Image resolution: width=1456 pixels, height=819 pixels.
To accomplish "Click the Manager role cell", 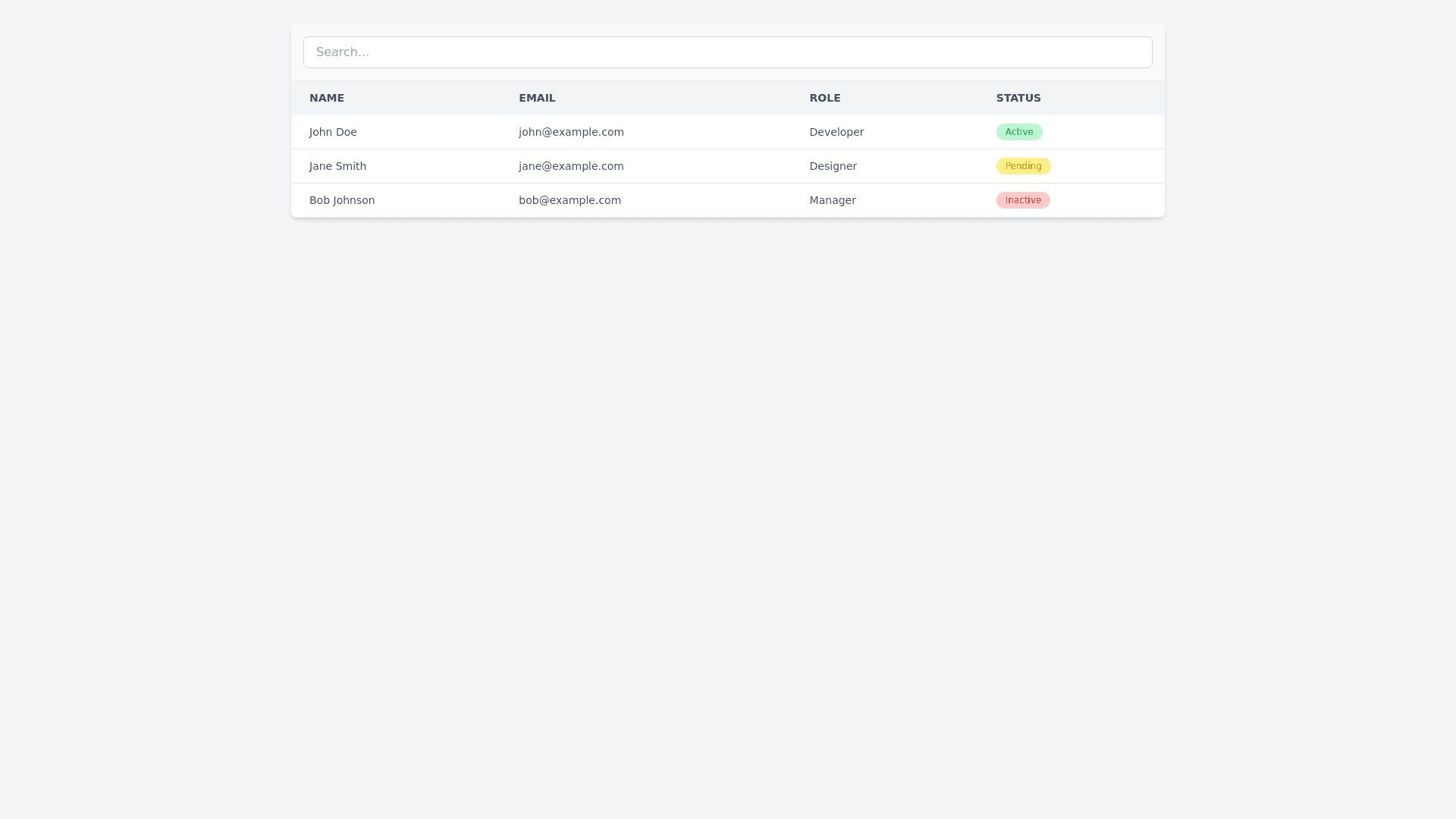I will 833,200.
